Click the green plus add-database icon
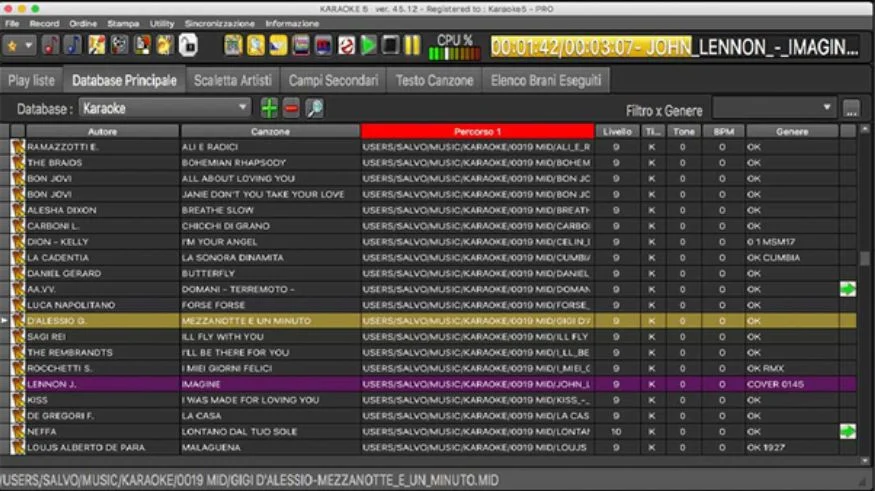The height and width of the screenshot is (491, 875). click(x=269, y=108)
